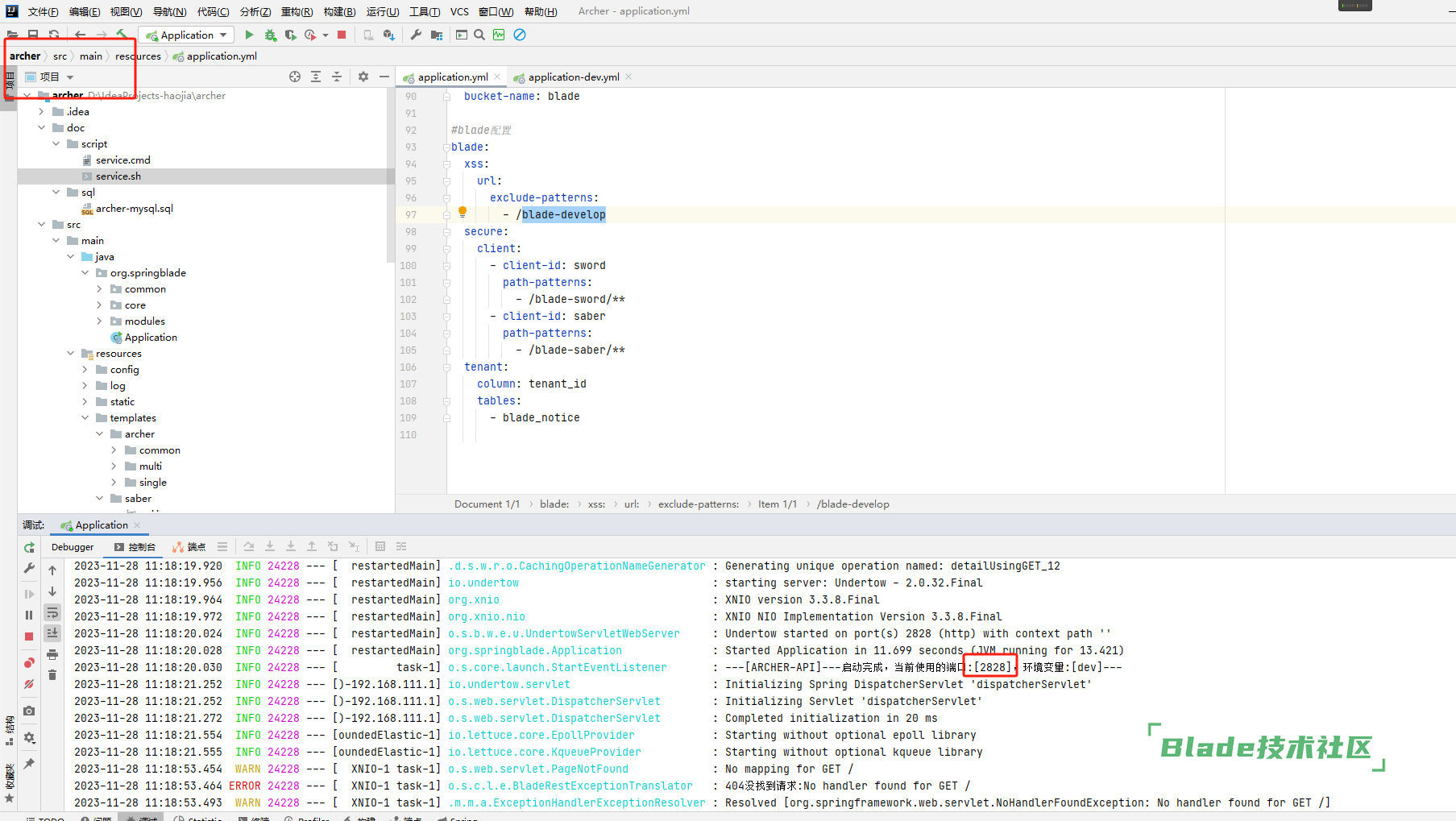Stop the run with the red square in the main toolbar
The image size is (1456, 821).
click(x=342, y=35)
